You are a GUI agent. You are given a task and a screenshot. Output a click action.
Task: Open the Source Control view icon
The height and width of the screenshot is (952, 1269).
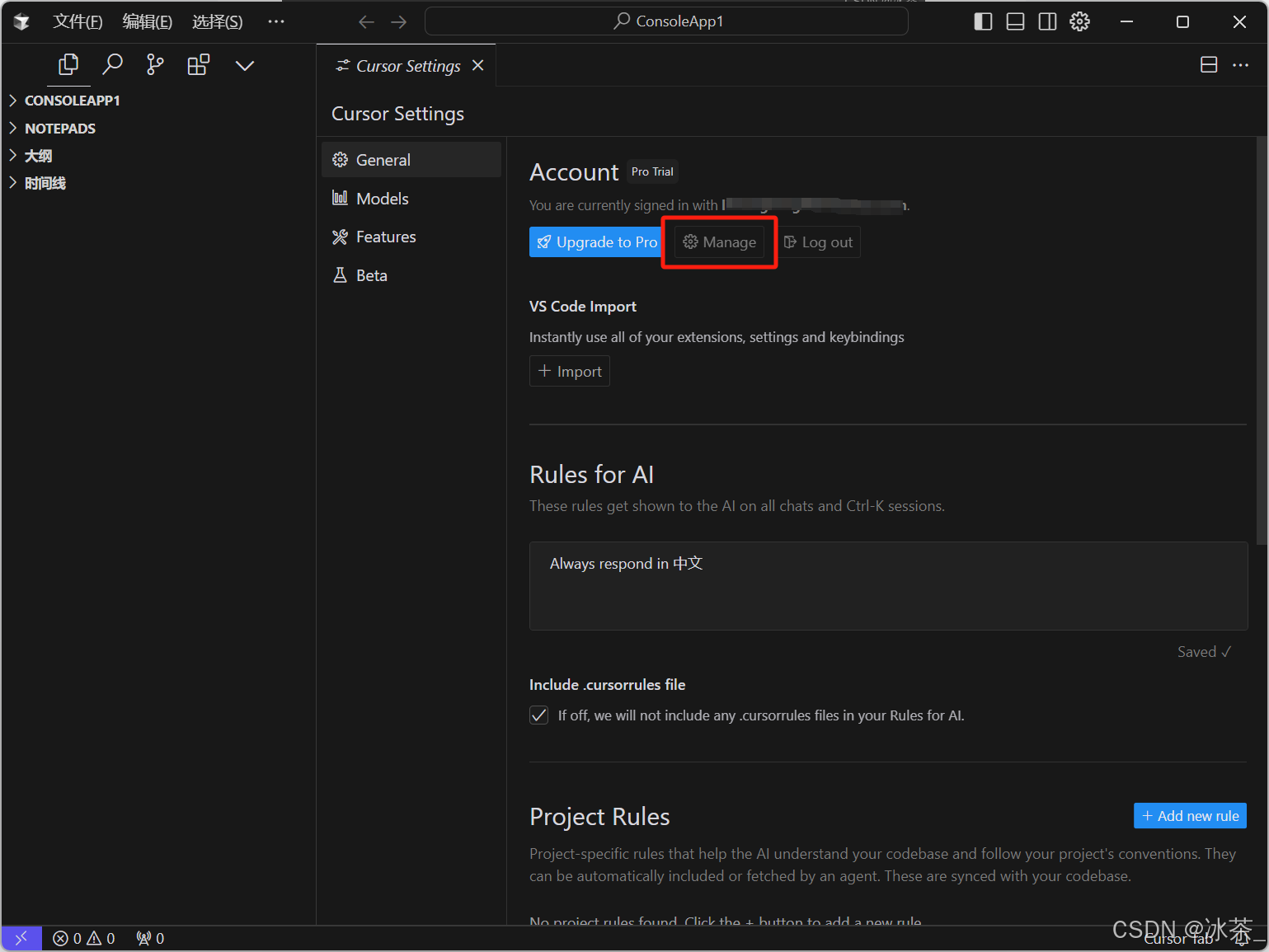pos(155,65)
